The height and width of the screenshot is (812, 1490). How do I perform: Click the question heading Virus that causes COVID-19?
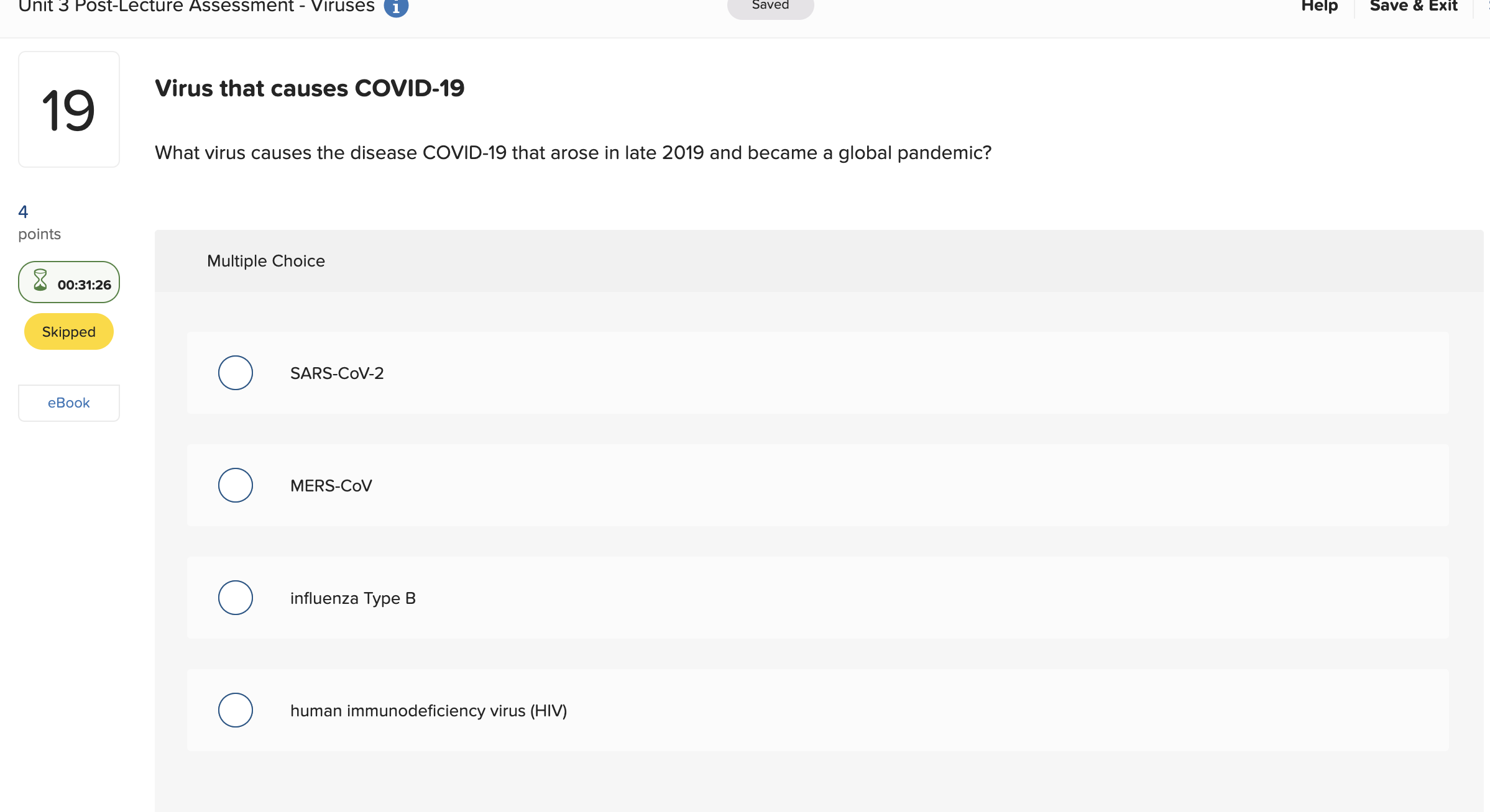(x=310, y=88)
